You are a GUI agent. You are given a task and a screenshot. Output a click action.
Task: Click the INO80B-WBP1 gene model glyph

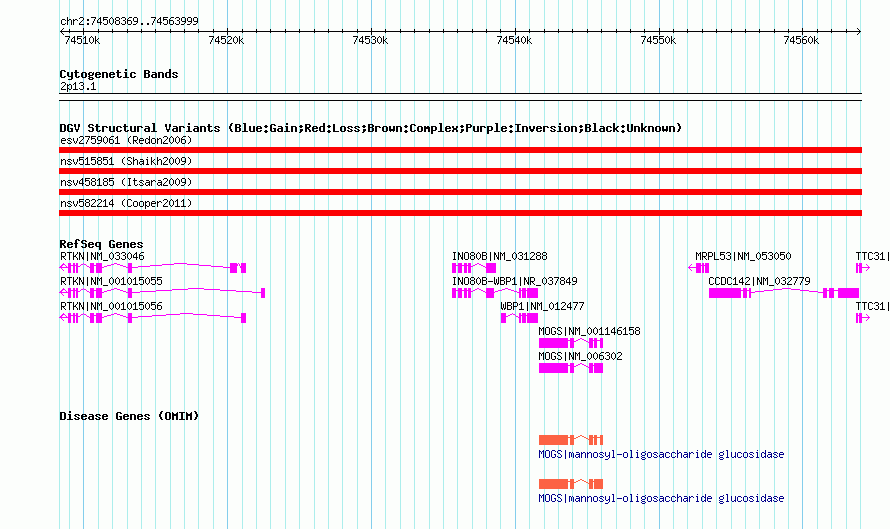pyautogui.click(x=495, y=293)
